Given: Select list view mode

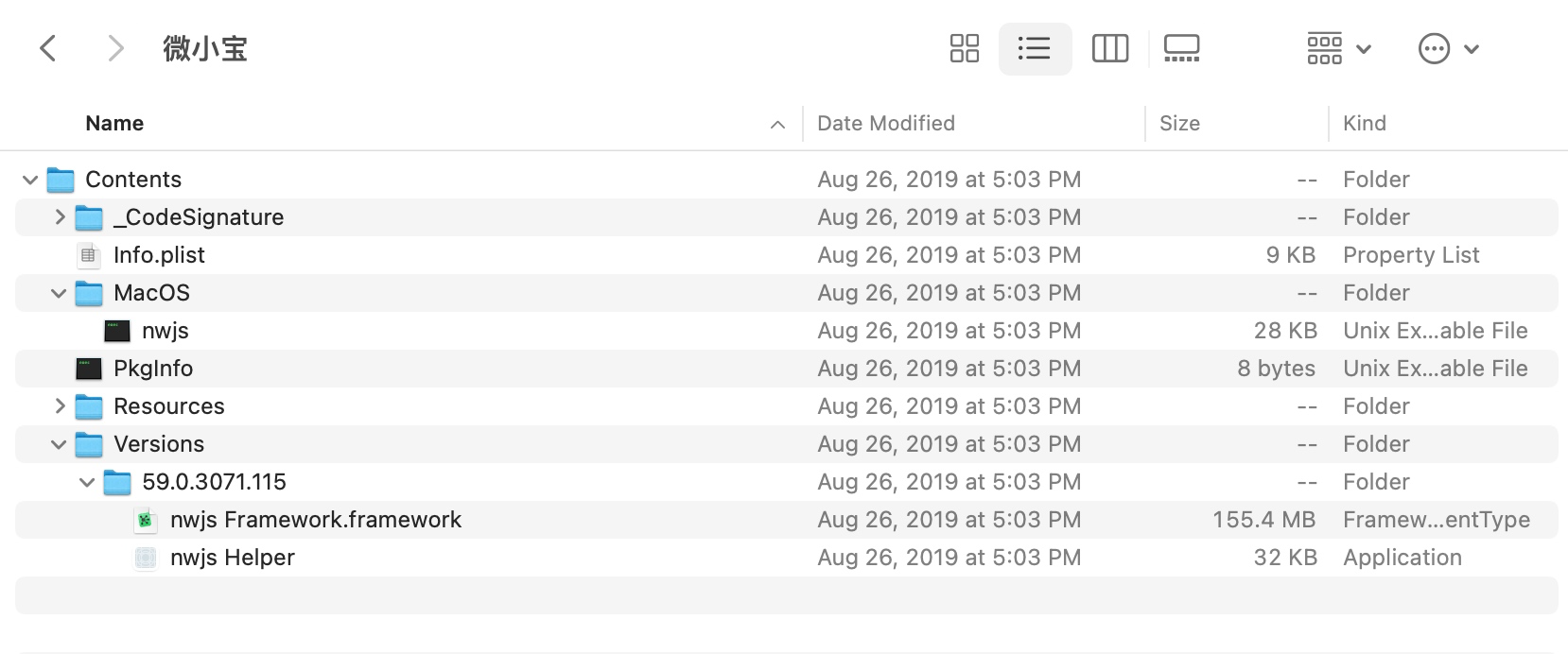Looking at the screenshot, I should (x=1035, y=48).
